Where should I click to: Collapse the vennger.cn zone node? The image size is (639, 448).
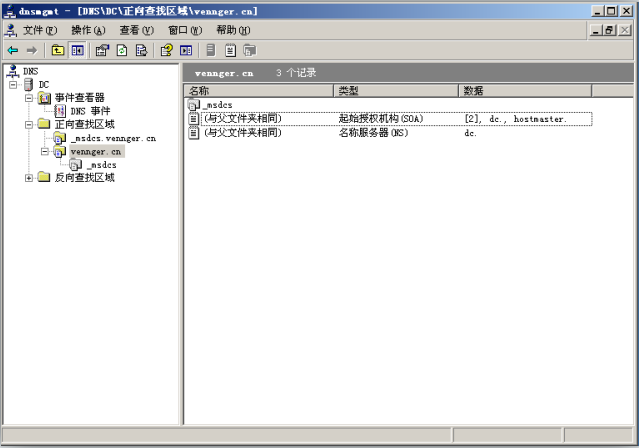coord(44,152)
